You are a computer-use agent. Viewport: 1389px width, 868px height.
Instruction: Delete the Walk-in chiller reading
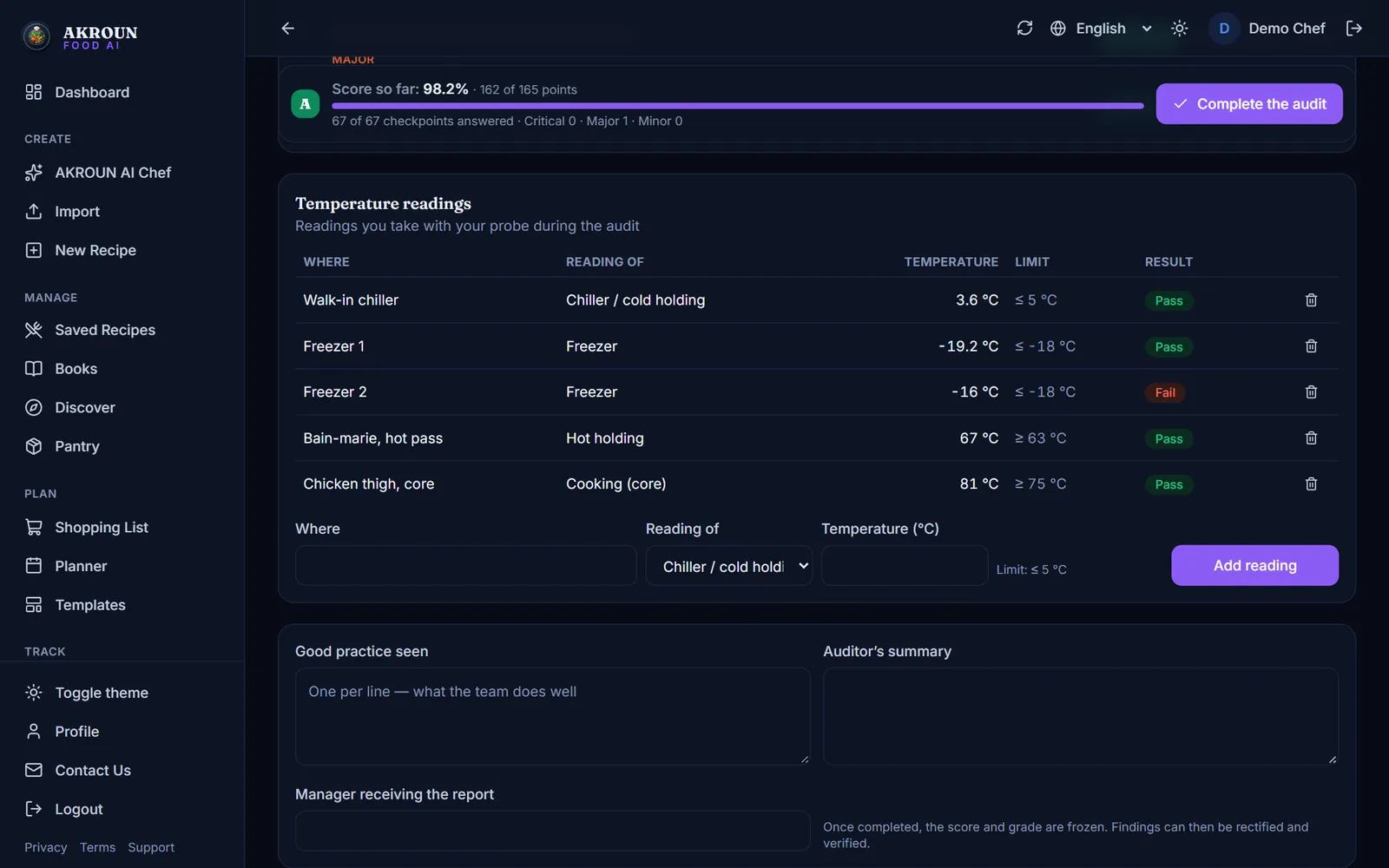[x=1311, y=300]
